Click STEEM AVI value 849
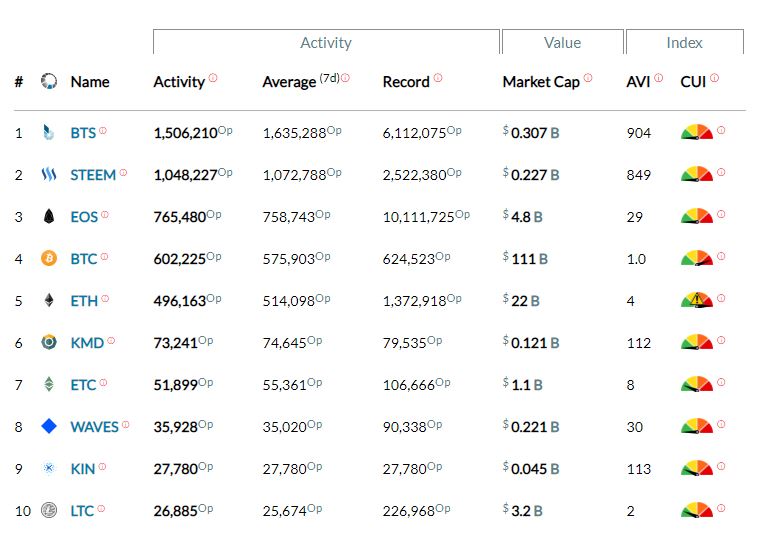759x535 pixels. [x=639, y=175]
